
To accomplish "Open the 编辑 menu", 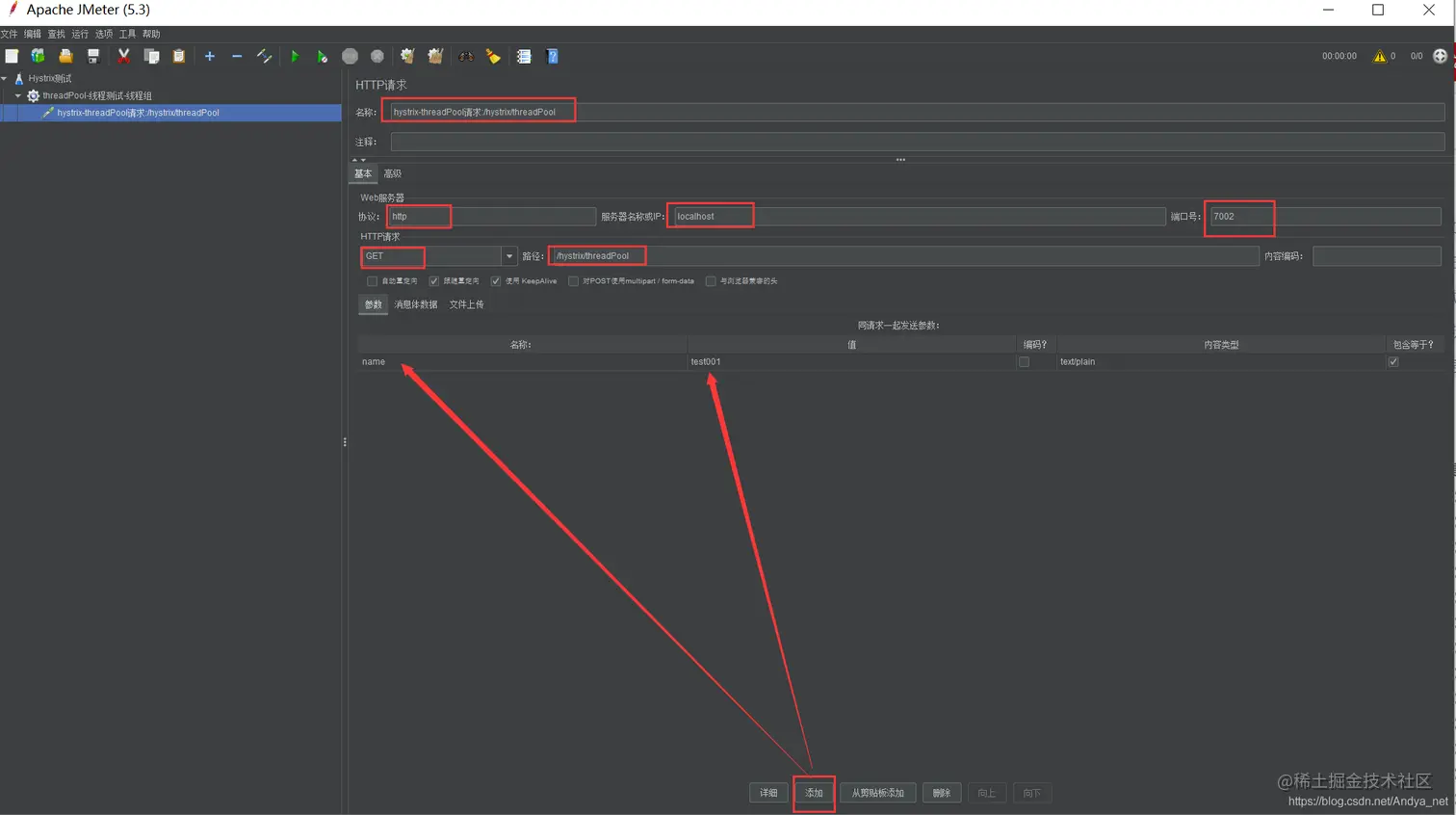I will (x=33, y=34).
